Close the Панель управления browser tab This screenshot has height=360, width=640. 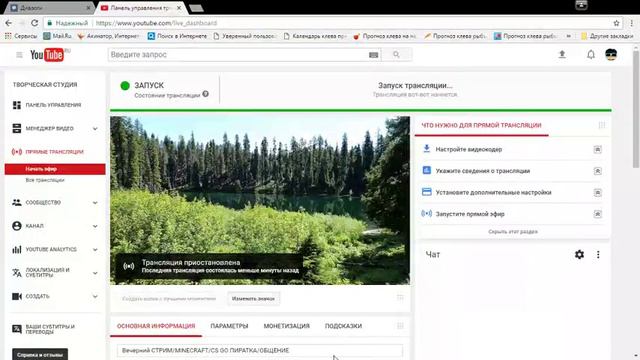pos(179,8)
